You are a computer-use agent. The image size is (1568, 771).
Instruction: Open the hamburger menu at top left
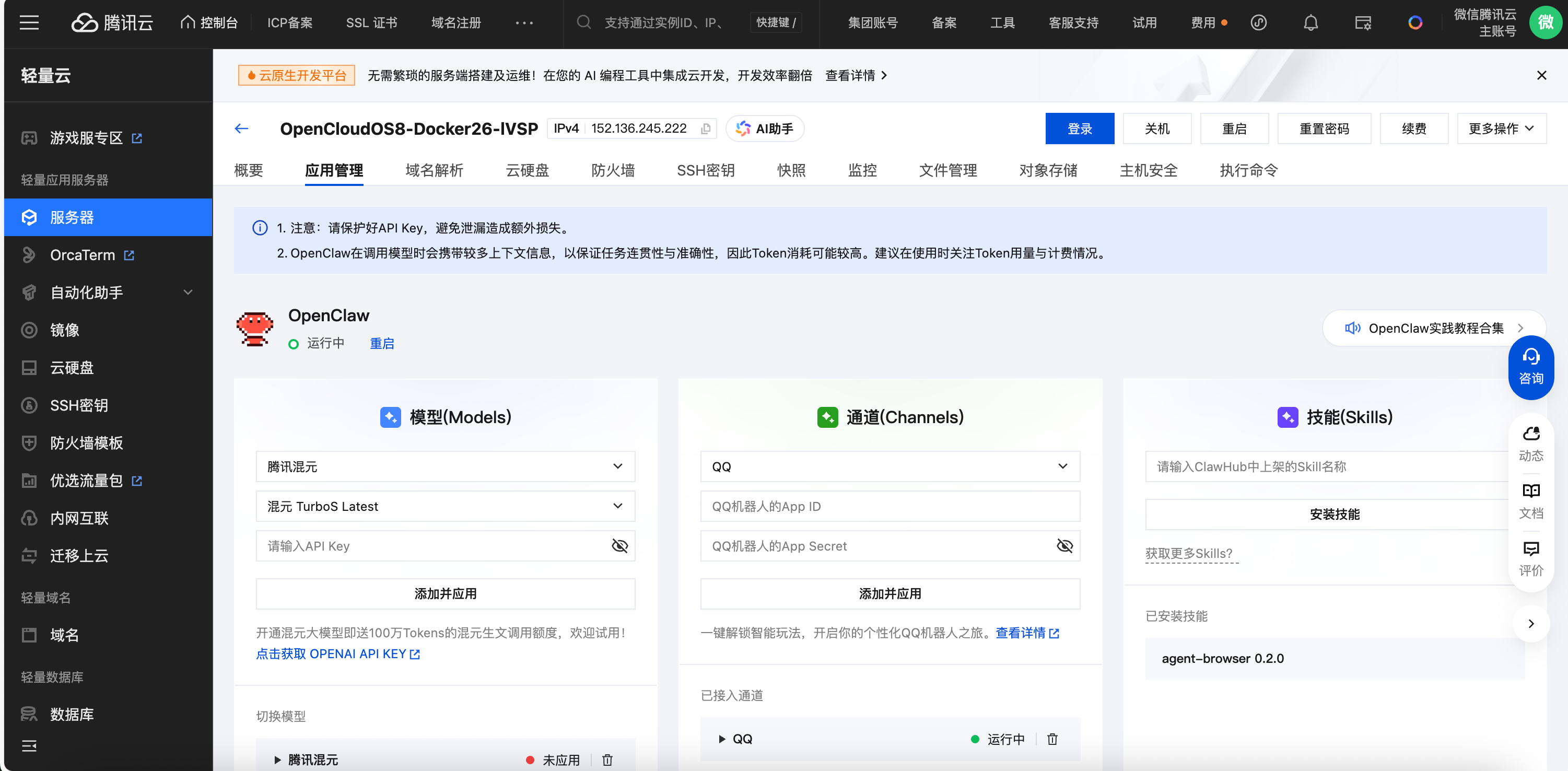pyautogui.click(x=29, y=23)
